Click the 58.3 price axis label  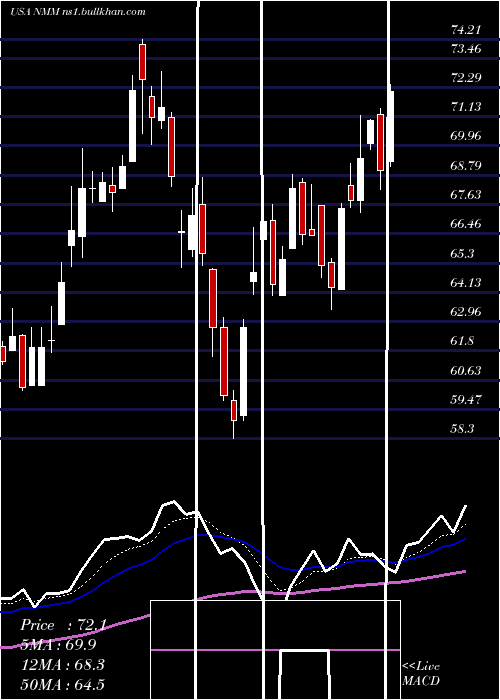point(462,429)
